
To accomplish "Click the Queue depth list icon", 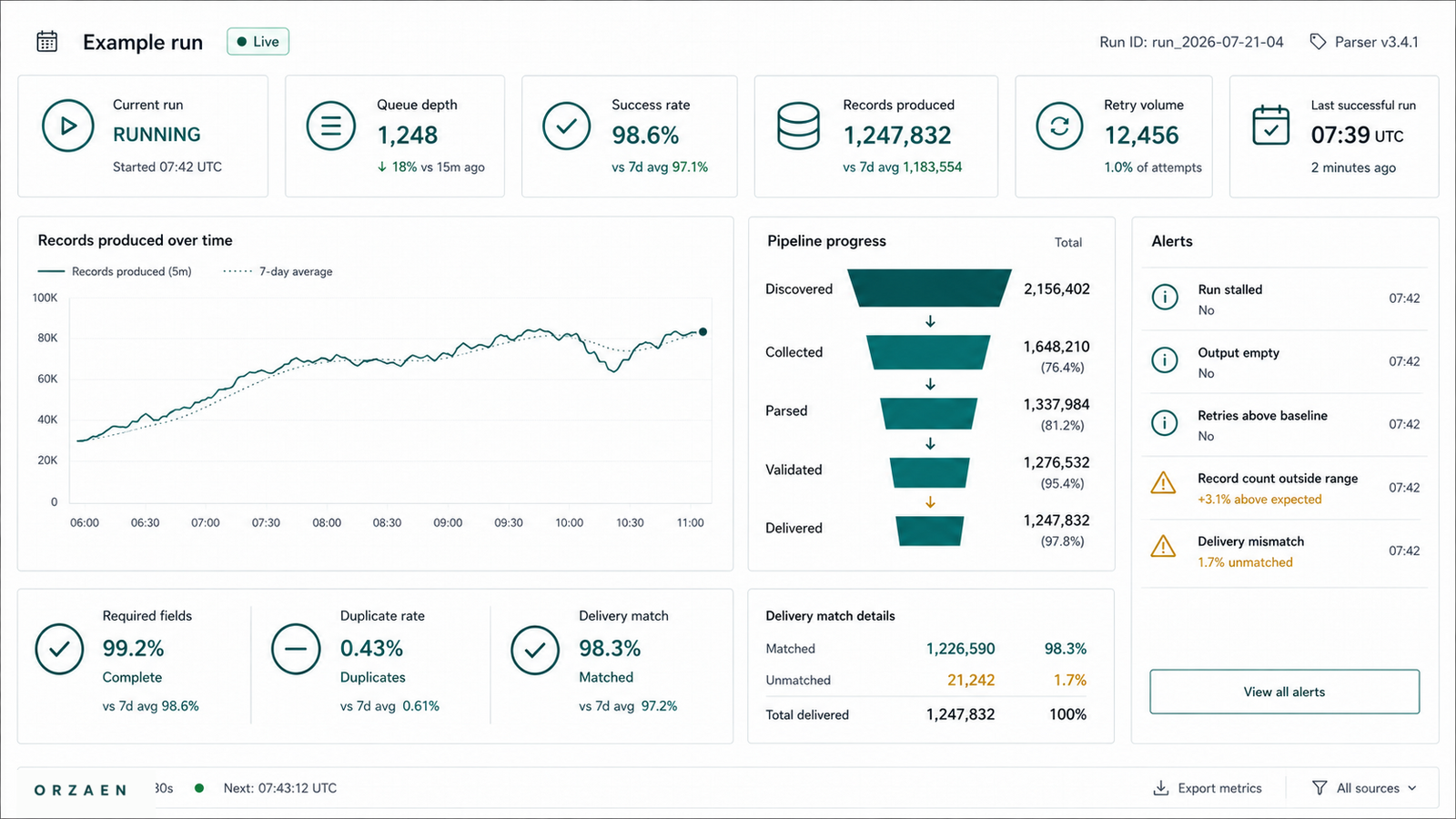I will (x=331, y=126).
